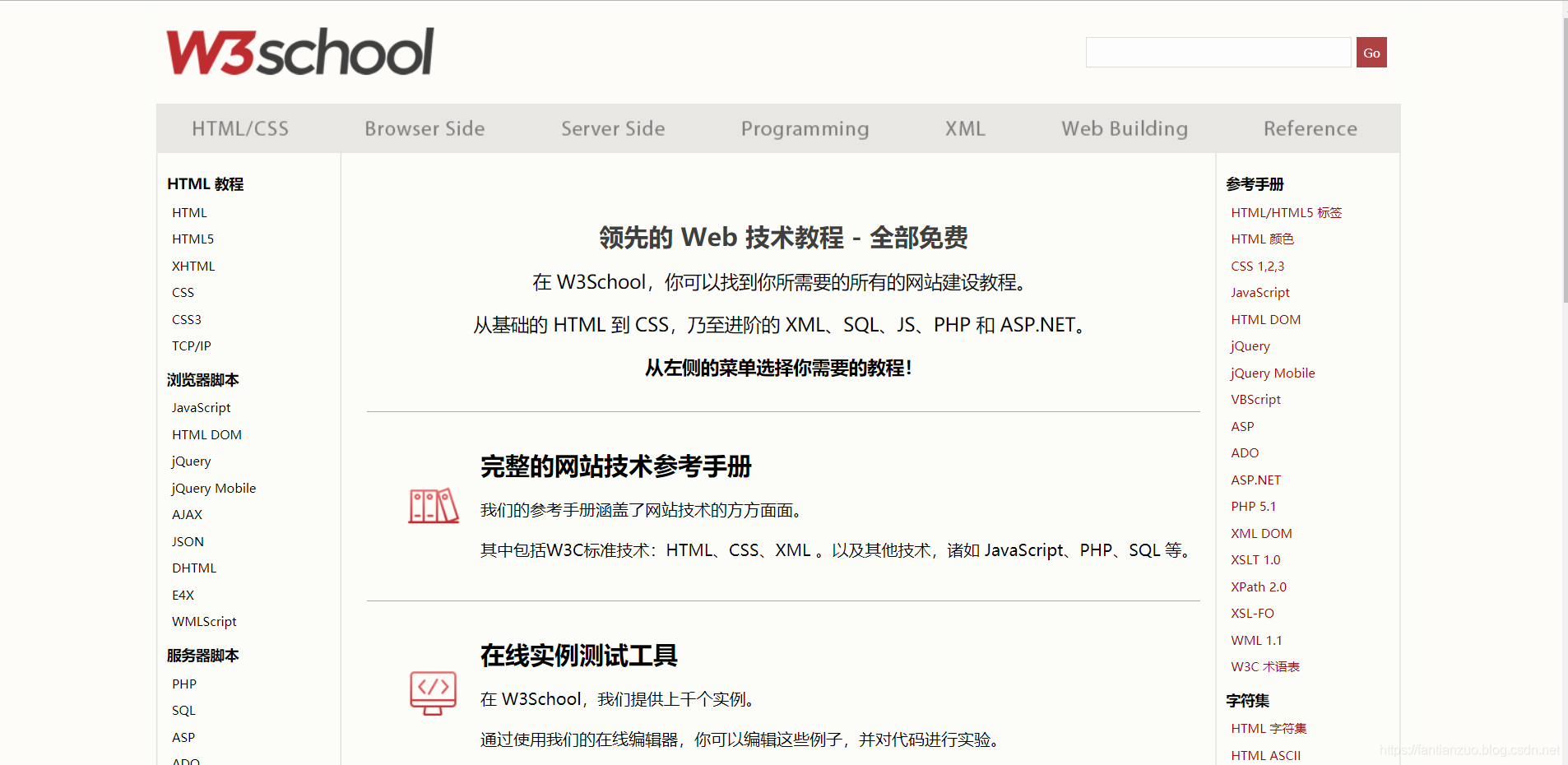
Task: Open the CSS3 tutorial link
Action: tap(187, 320)
